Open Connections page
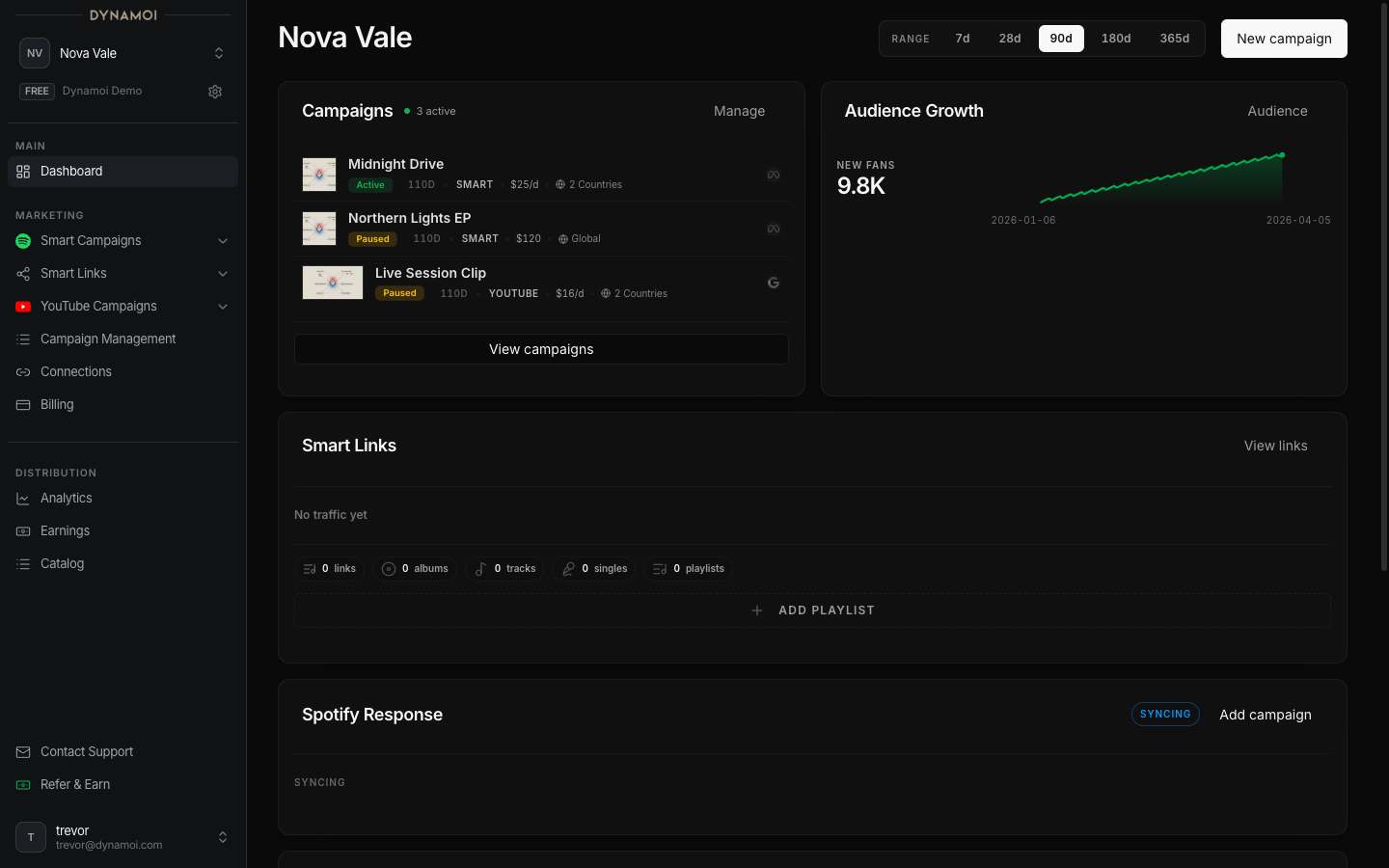The height and width of the screenshot is (868, 1389). click(123, 372)
